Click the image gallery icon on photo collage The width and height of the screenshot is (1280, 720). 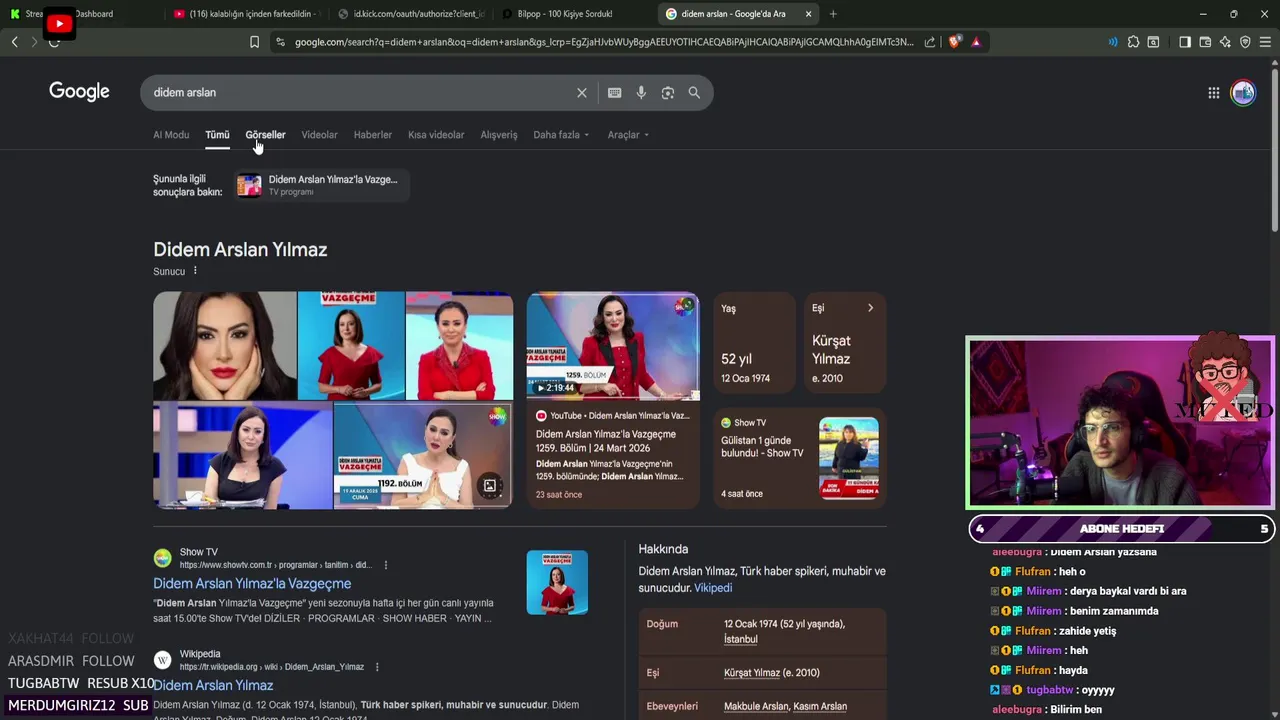pos(490,486)
